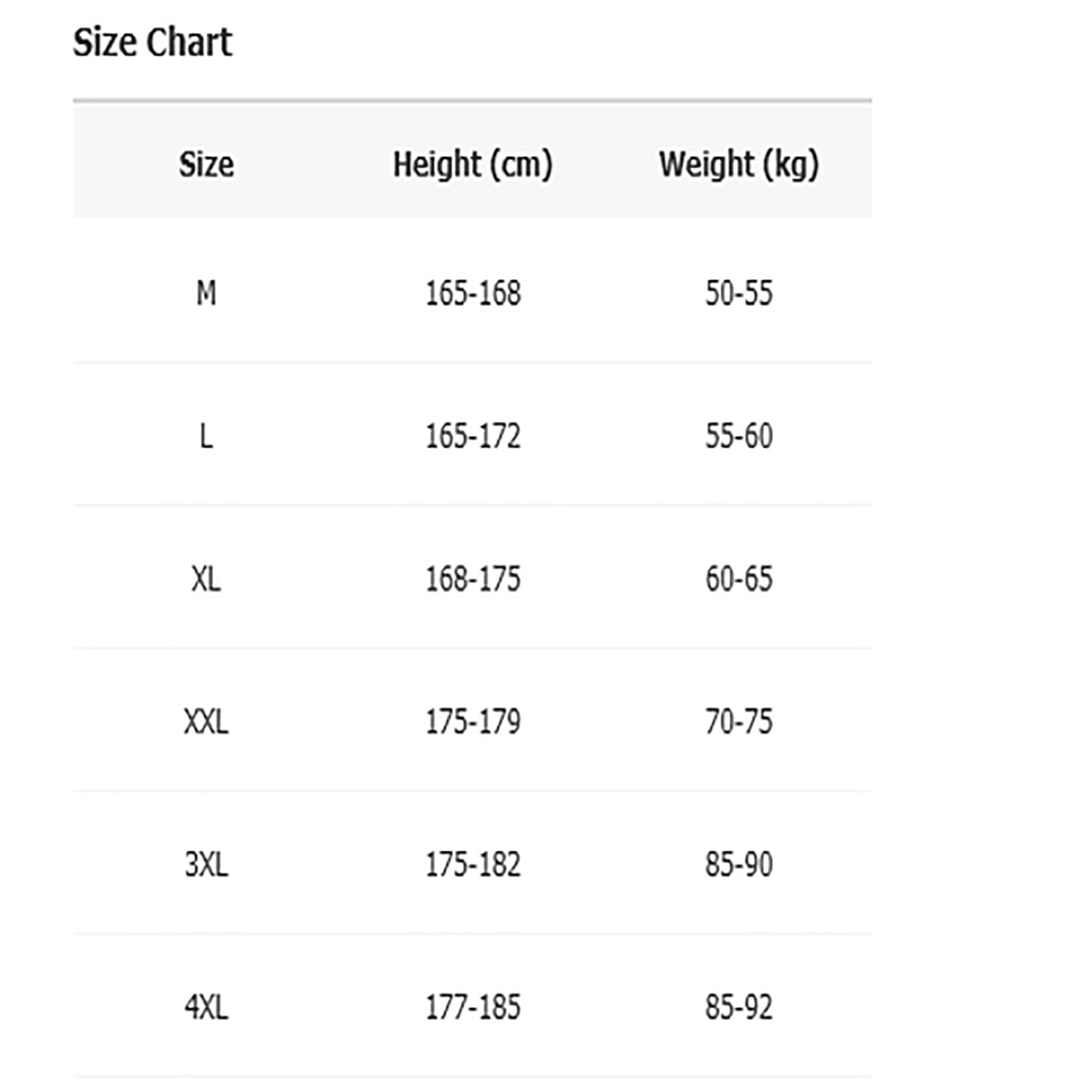Click height value 165-172

click(x=473, y=436)
